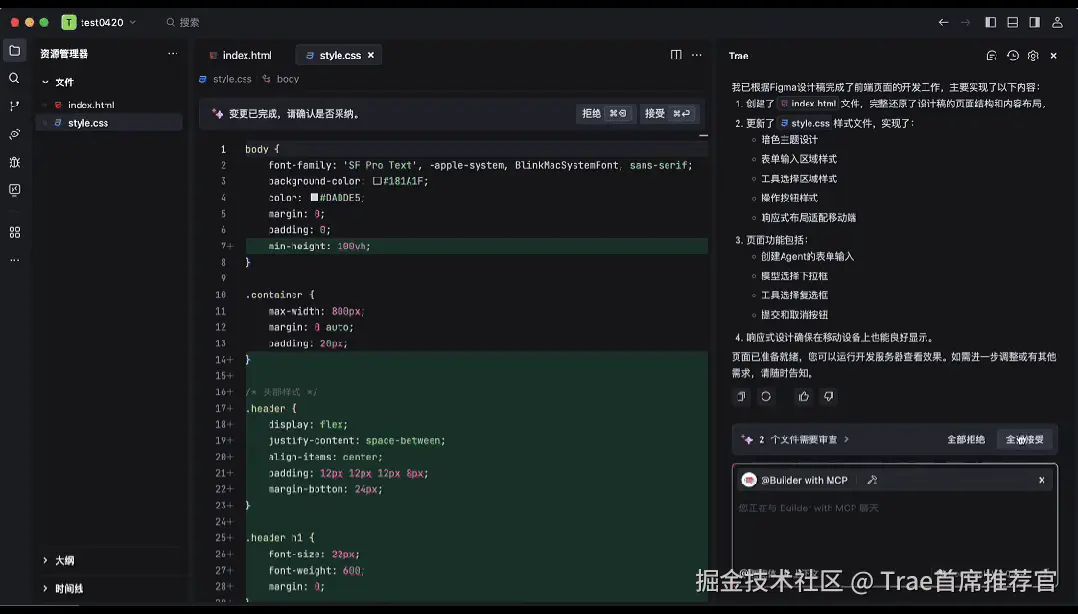
Task: Copy the AI response
Action: (741, 397)
